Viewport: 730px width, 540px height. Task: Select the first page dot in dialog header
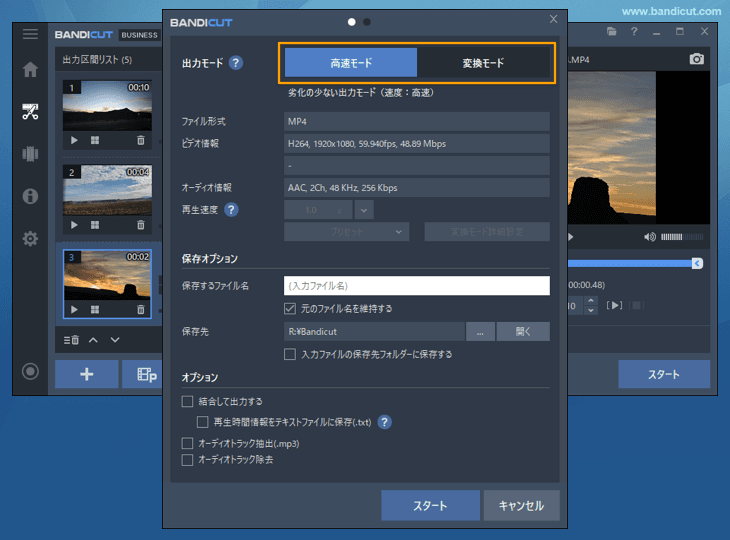(x=351, y=22)
